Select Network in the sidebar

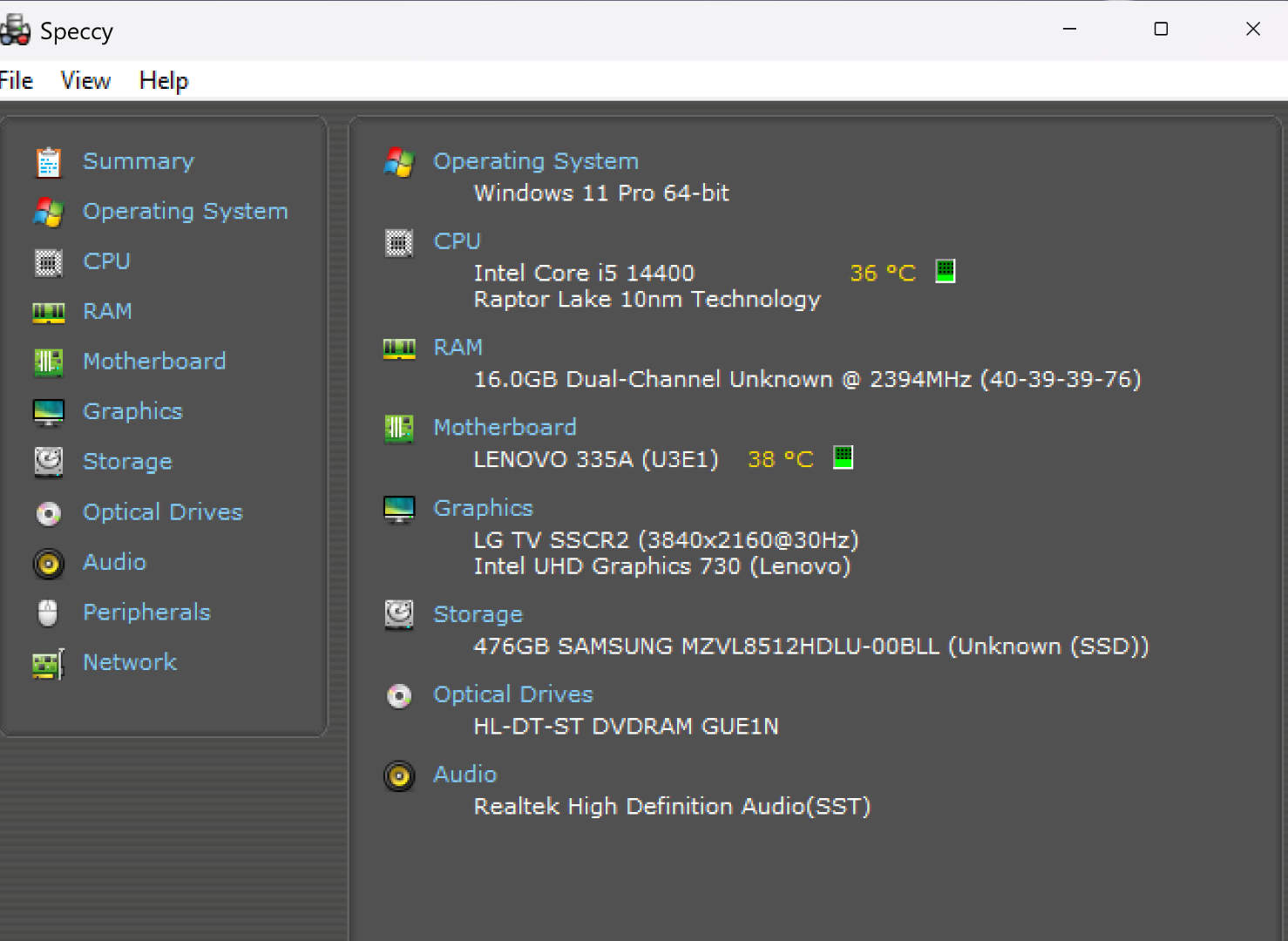pos(130,663)
